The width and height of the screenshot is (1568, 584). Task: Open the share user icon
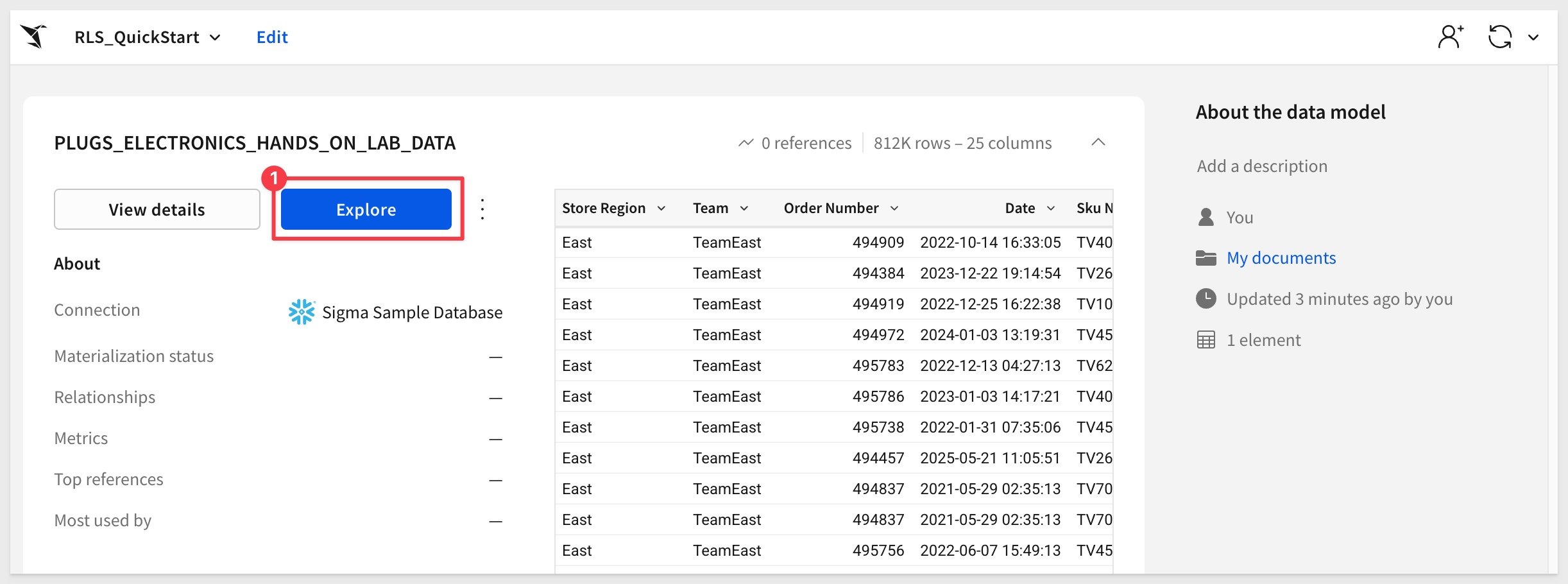1451,37
